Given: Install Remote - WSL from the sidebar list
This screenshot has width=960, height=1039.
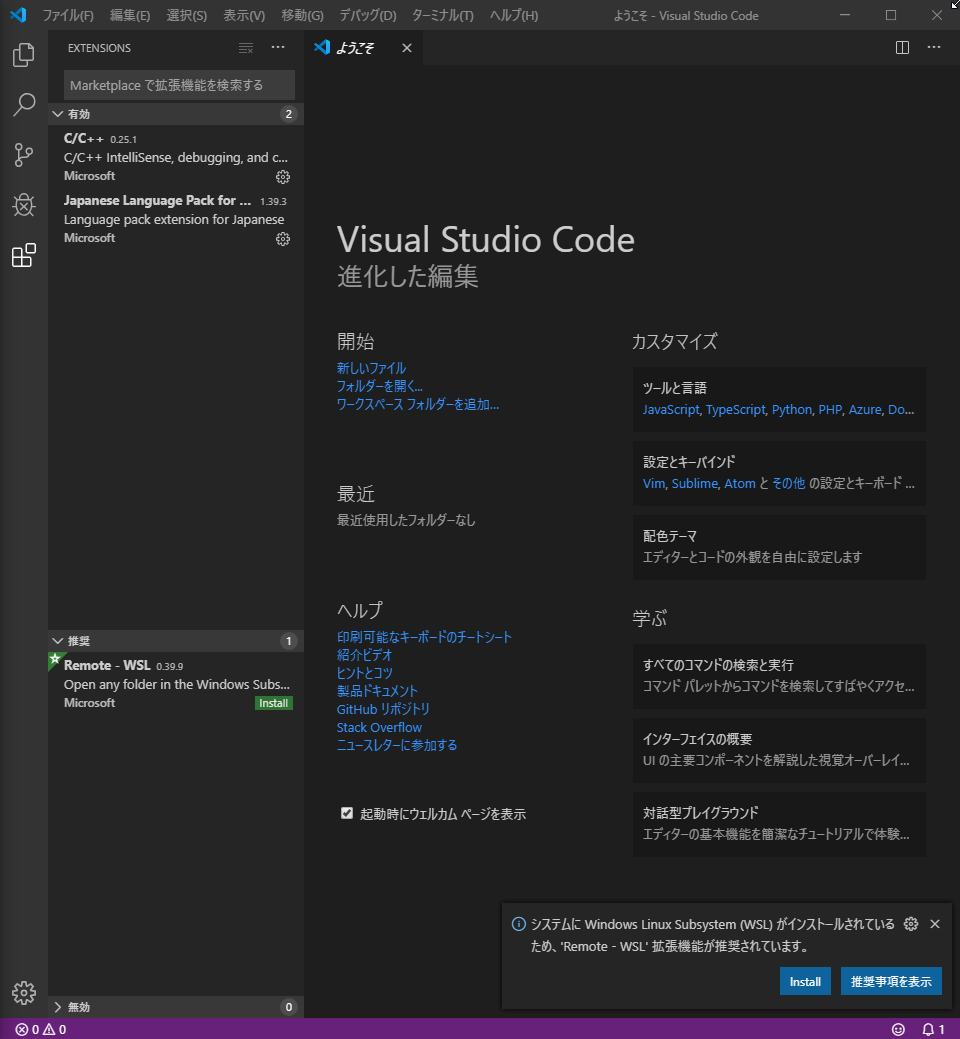Looking at the screenshot, I should (274, 703).
